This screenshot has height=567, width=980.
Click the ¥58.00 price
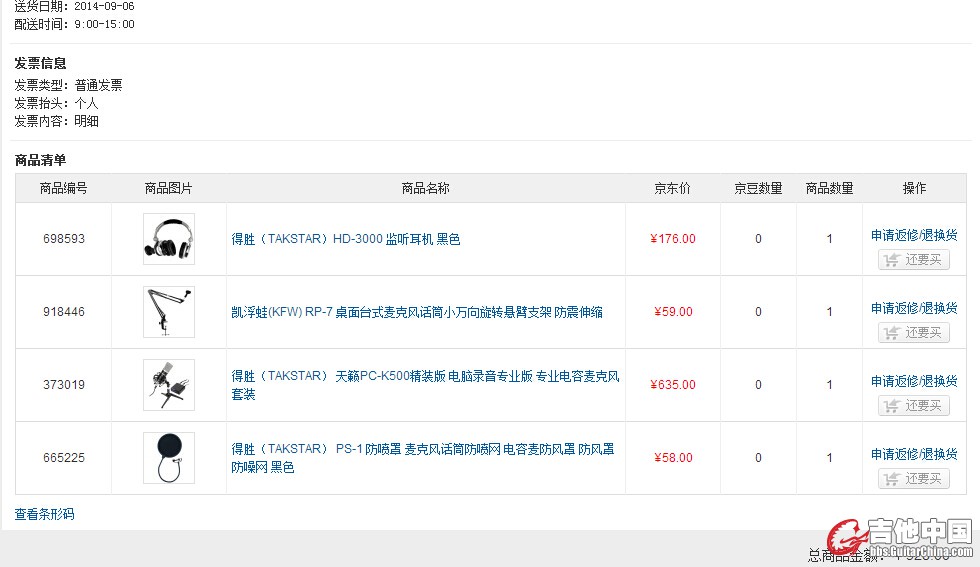tap(673, 458)
